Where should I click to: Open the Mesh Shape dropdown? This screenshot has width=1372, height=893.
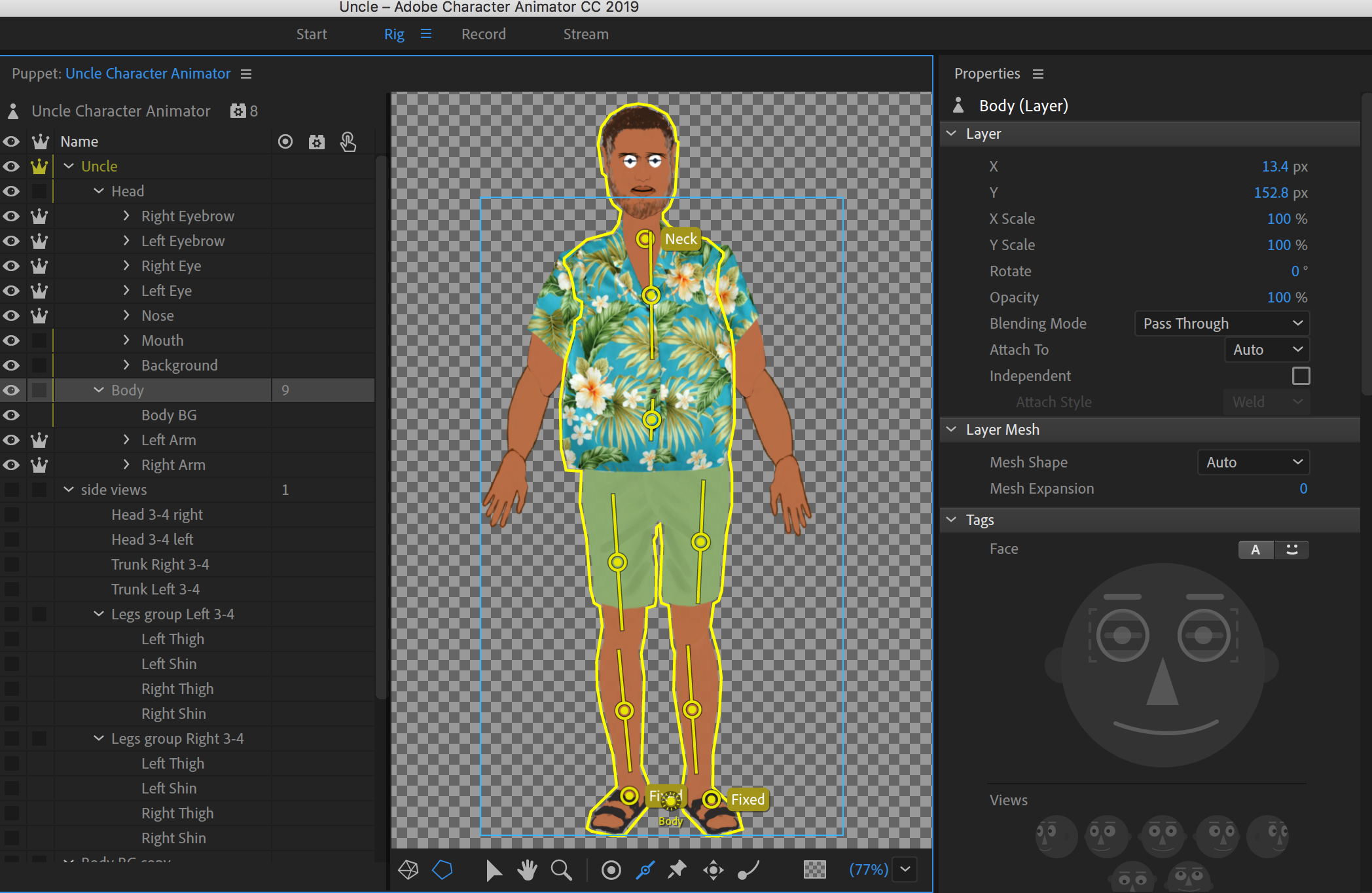[1253, 462]
